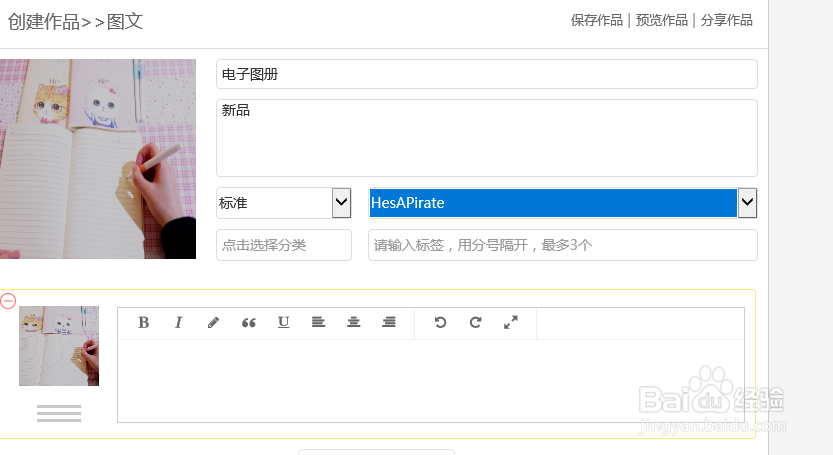
Task: Insert a blockquote with quote icon
Action: point(249,323)
